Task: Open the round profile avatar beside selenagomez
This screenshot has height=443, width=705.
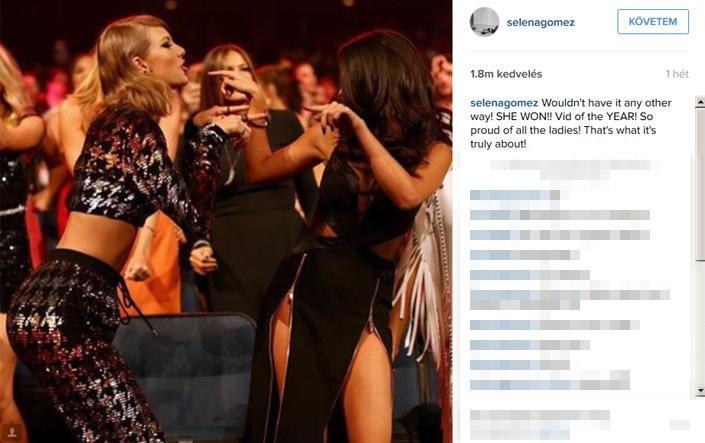Action: click(484, 22)
